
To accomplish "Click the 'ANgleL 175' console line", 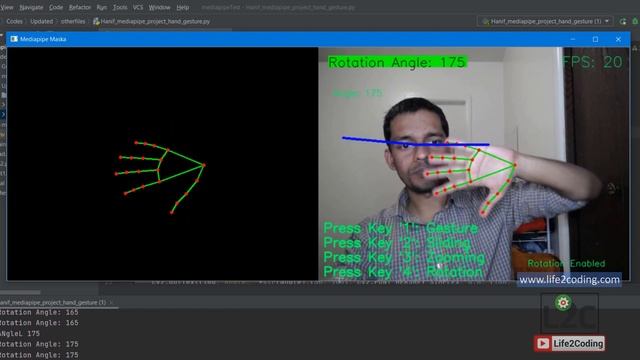I will (x=20, y=333).
